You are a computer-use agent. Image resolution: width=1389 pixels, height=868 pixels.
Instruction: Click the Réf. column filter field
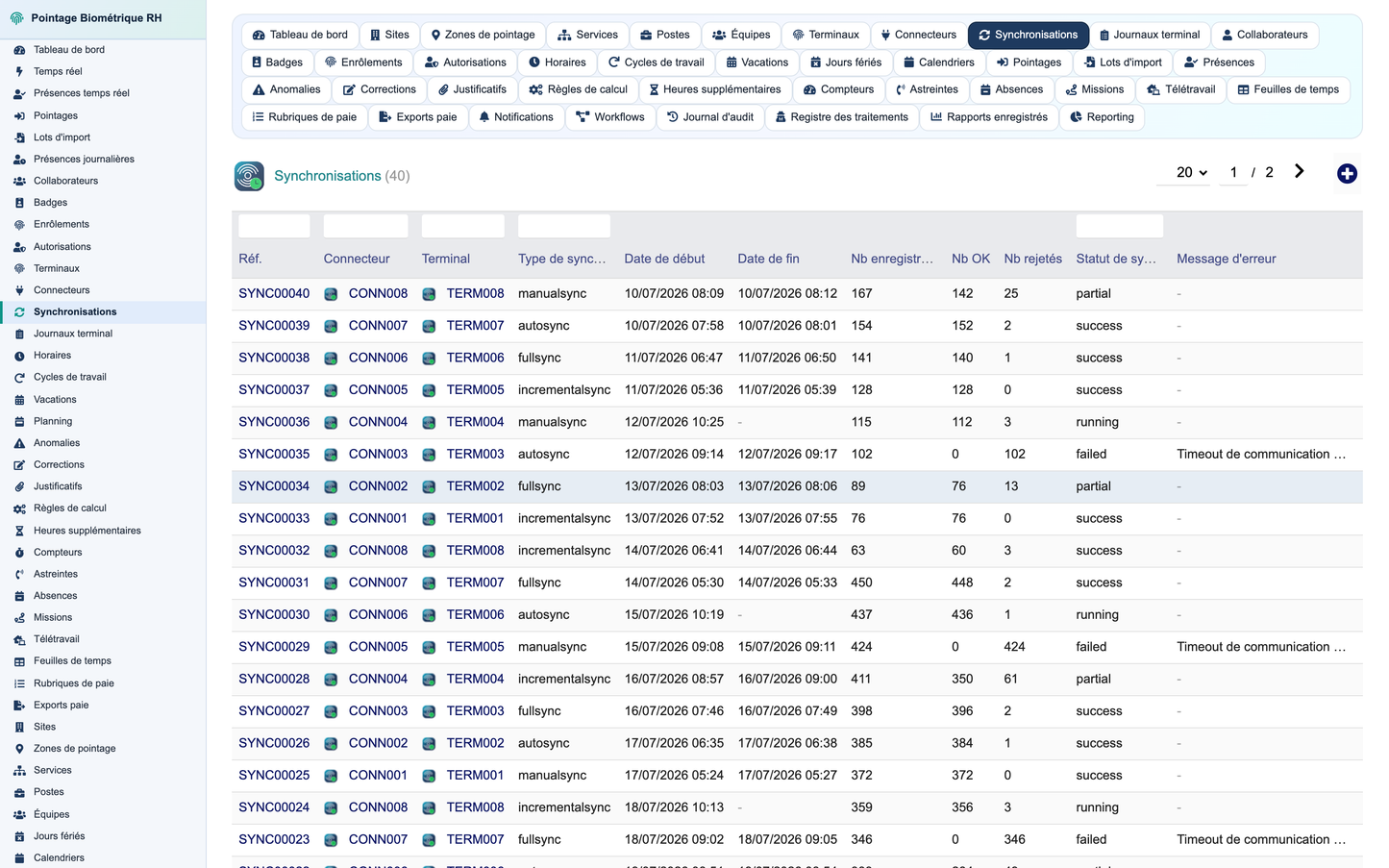(x=274, y=226)
